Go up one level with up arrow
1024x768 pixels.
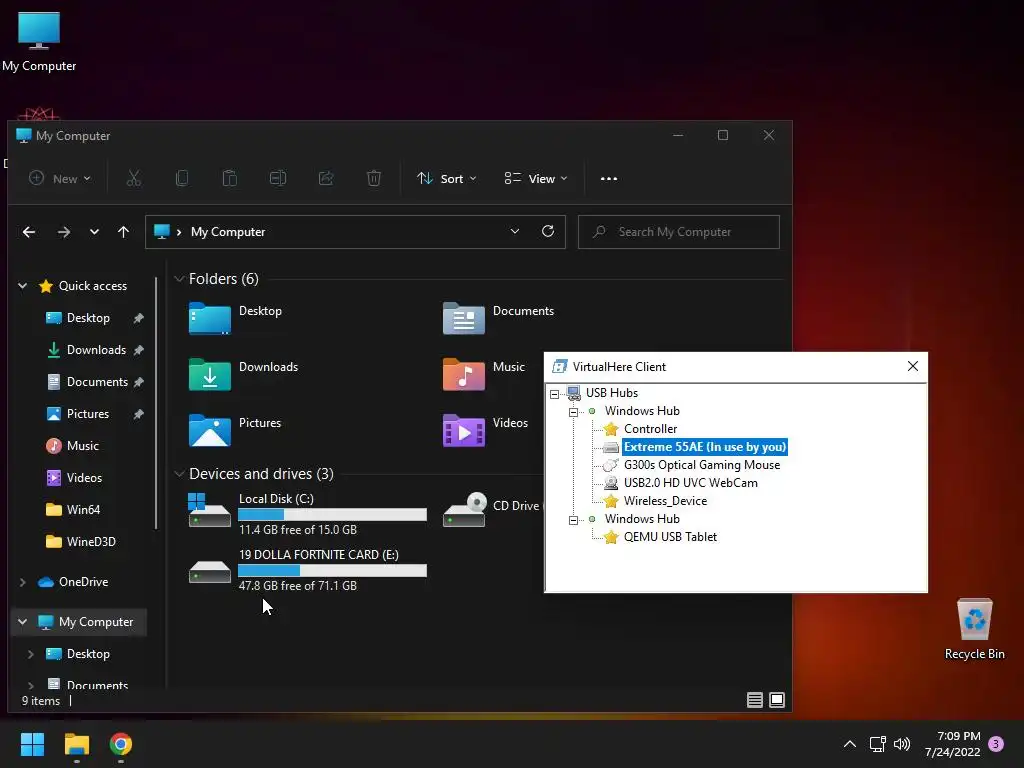(123, 232)
